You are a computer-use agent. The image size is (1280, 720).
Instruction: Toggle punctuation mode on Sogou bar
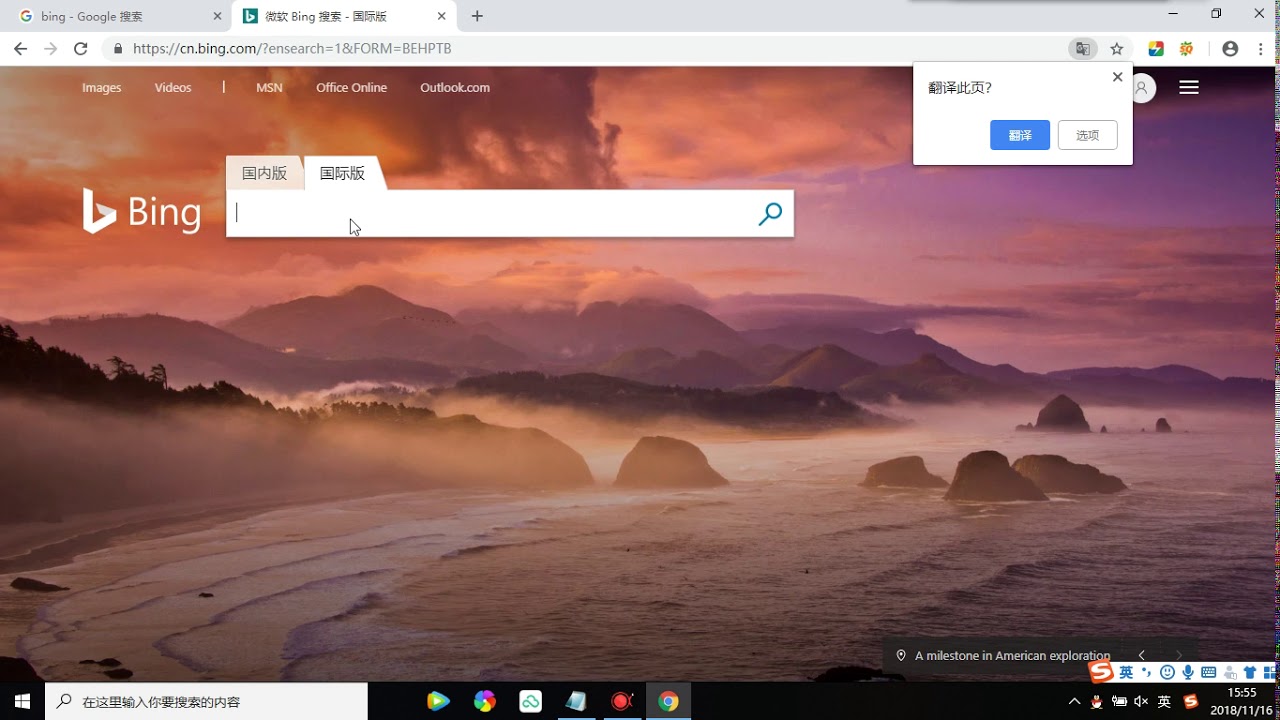click(x=1147, y=672)
